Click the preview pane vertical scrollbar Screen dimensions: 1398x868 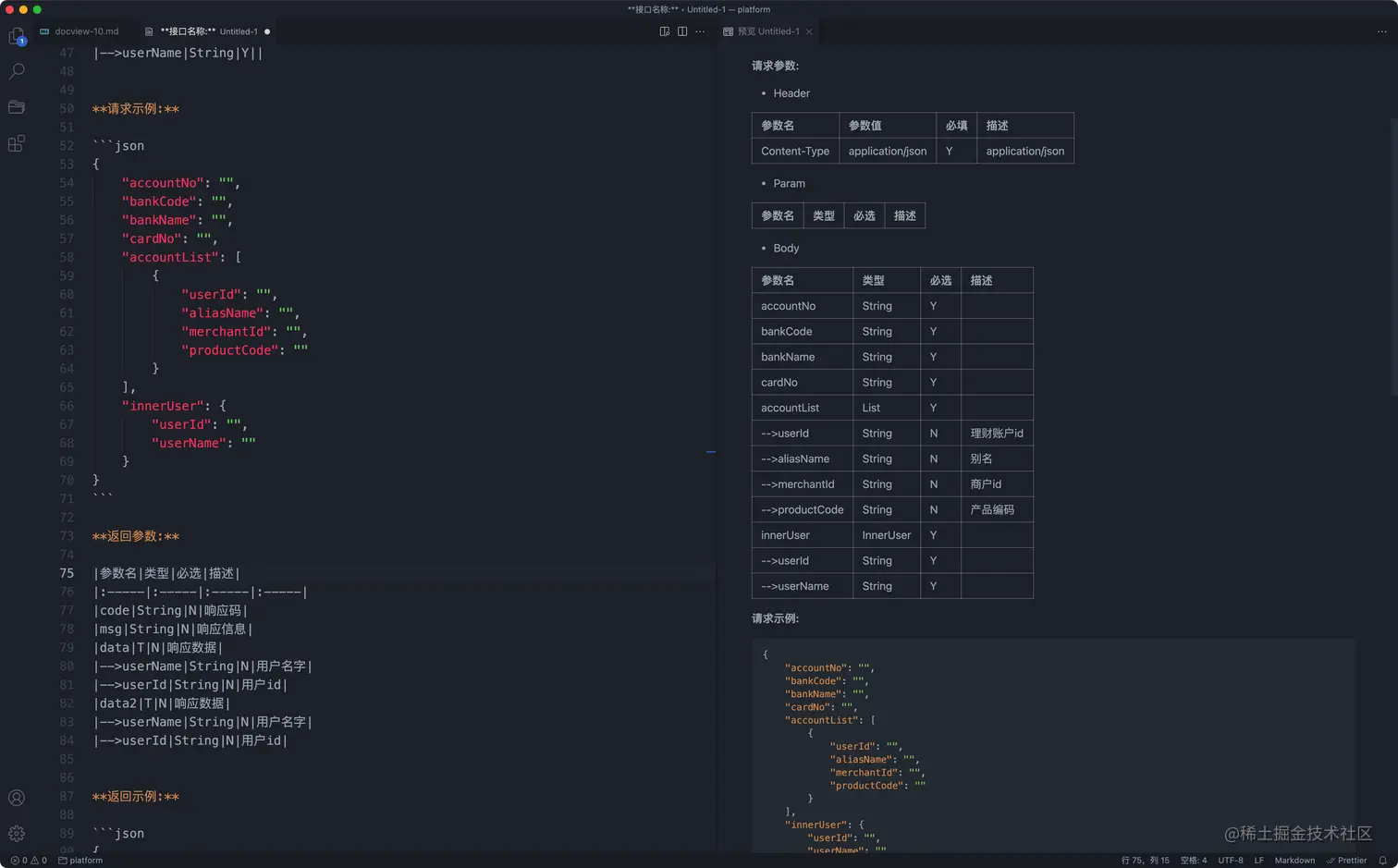click(1394, 257)
